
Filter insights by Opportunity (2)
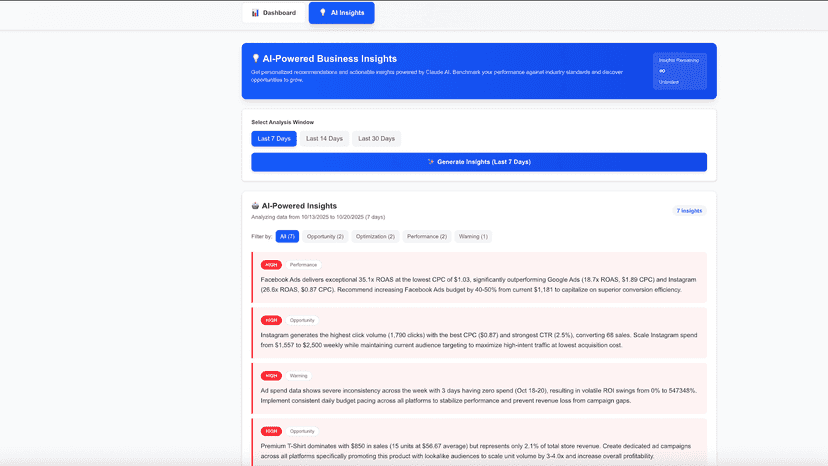point(325,236)
